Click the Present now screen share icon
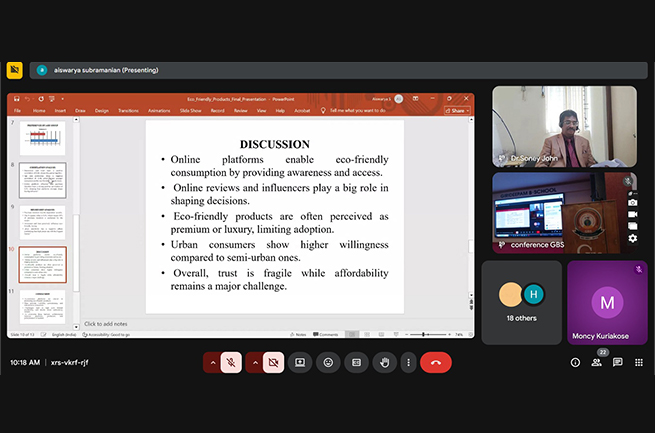The width and height of the screenshot is (655, 433). click(x=299, y=362)
